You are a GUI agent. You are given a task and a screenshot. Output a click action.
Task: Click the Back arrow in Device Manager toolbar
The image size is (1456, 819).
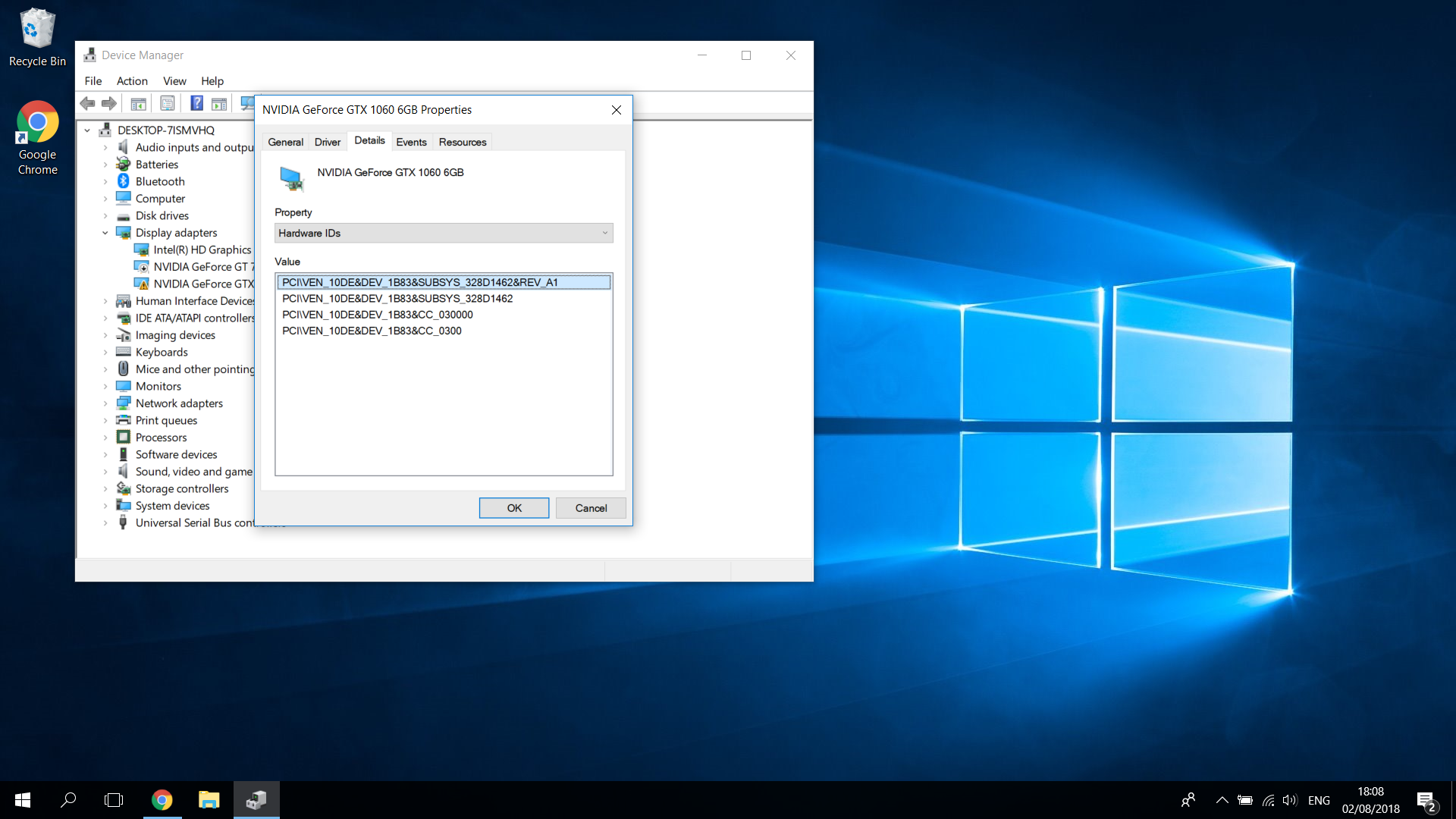88,103
